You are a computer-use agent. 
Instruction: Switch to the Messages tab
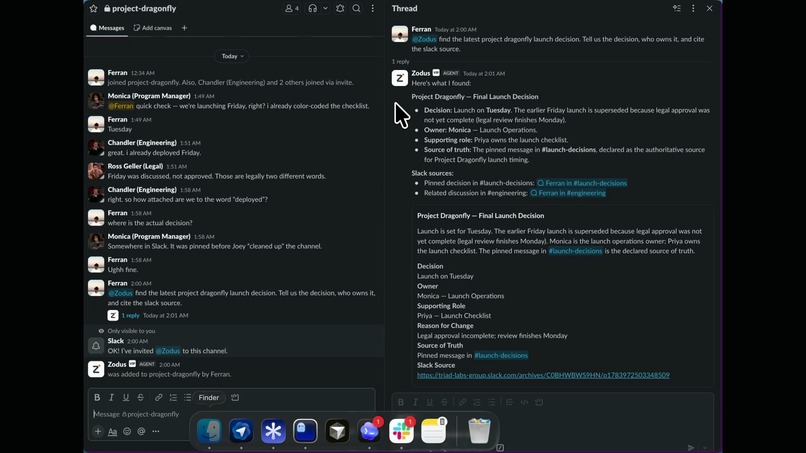coord(107,28)
